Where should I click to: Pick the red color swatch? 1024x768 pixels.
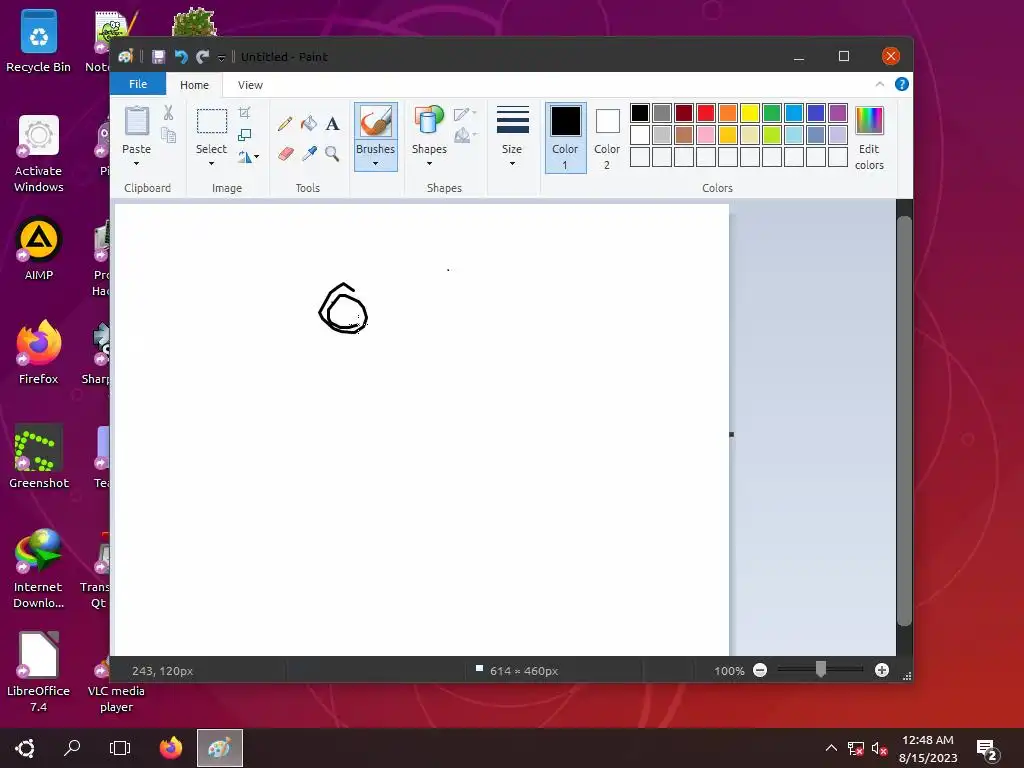[x=706, y=113]
